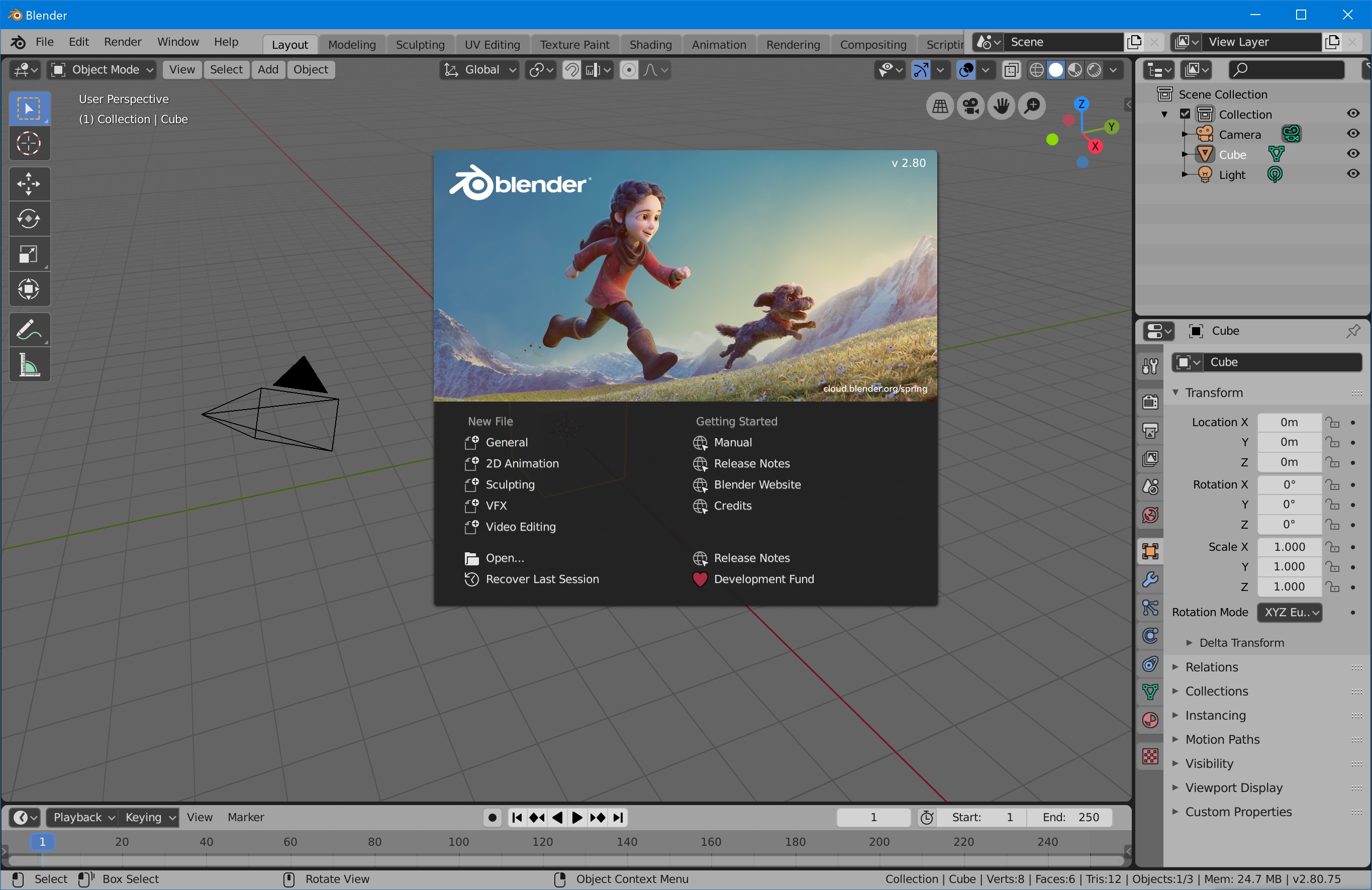Image resolution: width=1372 pixels, height=890 pixels.
Task: Switch to the Sculpting workspace tab
Action: pos(420,44)
